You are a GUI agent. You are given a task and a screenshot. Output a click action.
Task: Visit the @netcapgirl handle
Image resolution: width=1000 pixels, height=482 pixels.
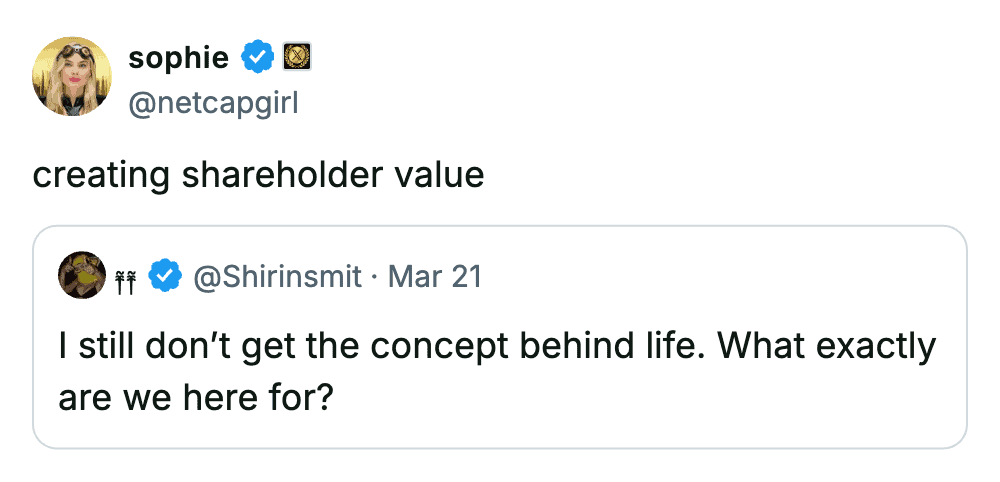pos(213,101)
